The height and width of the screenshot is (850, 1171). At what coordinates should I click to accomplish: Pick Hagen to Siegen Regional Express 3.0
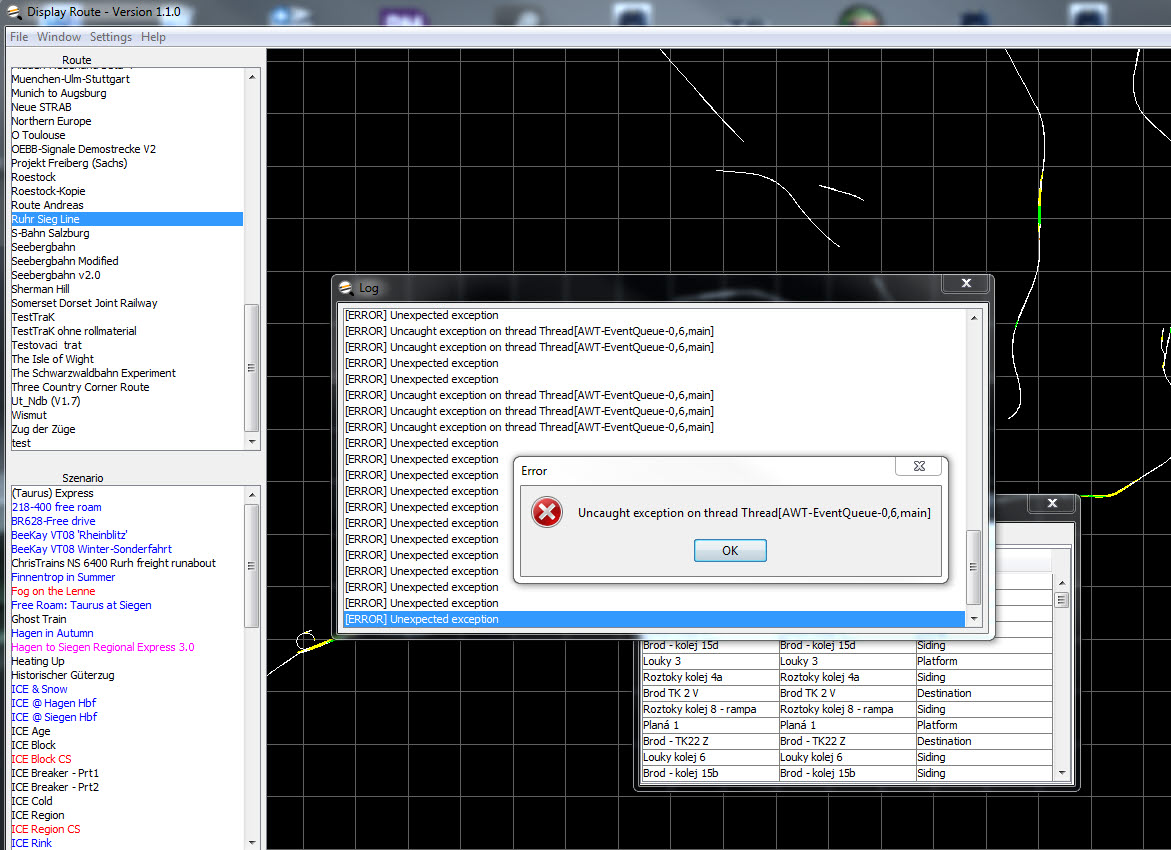click(102, 647)
